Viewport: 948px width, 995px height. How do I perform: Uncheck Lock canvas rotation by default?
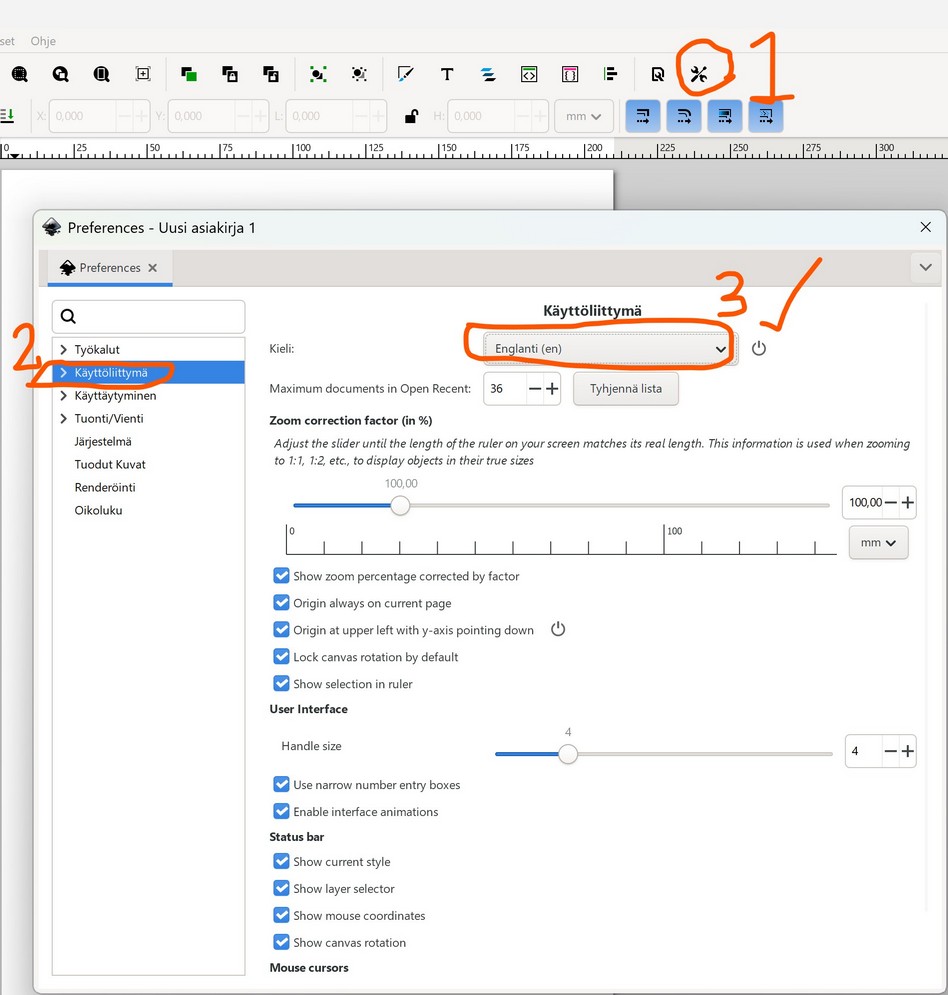coord(281,656)
